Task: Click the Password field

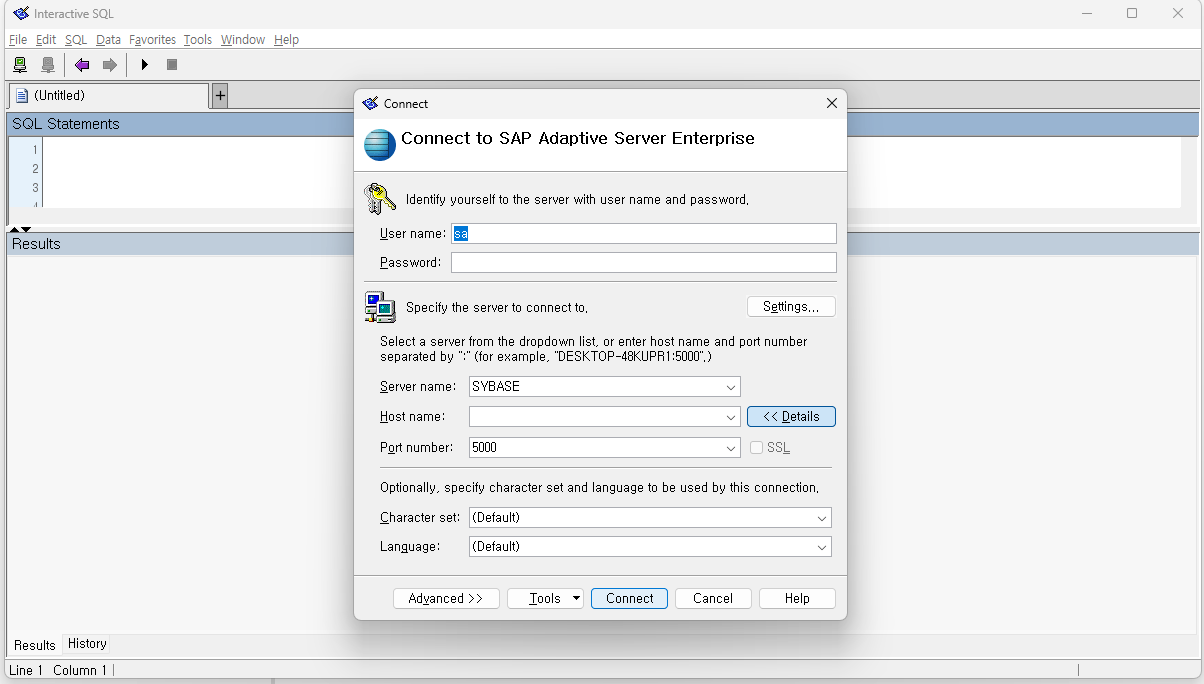Action: [644, 263]
